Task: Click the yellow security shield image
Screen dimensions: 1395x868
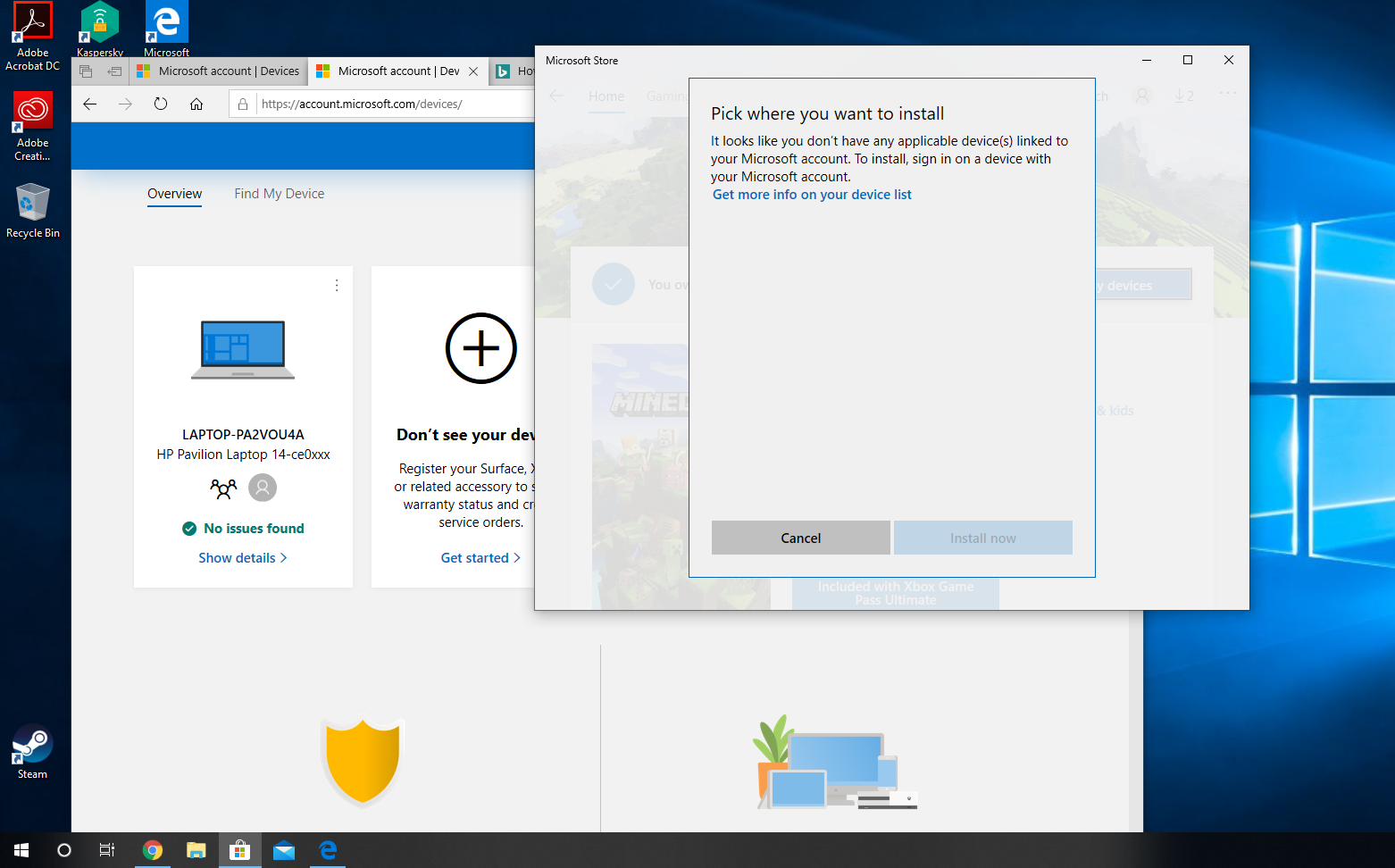Action: click(363, 762)
